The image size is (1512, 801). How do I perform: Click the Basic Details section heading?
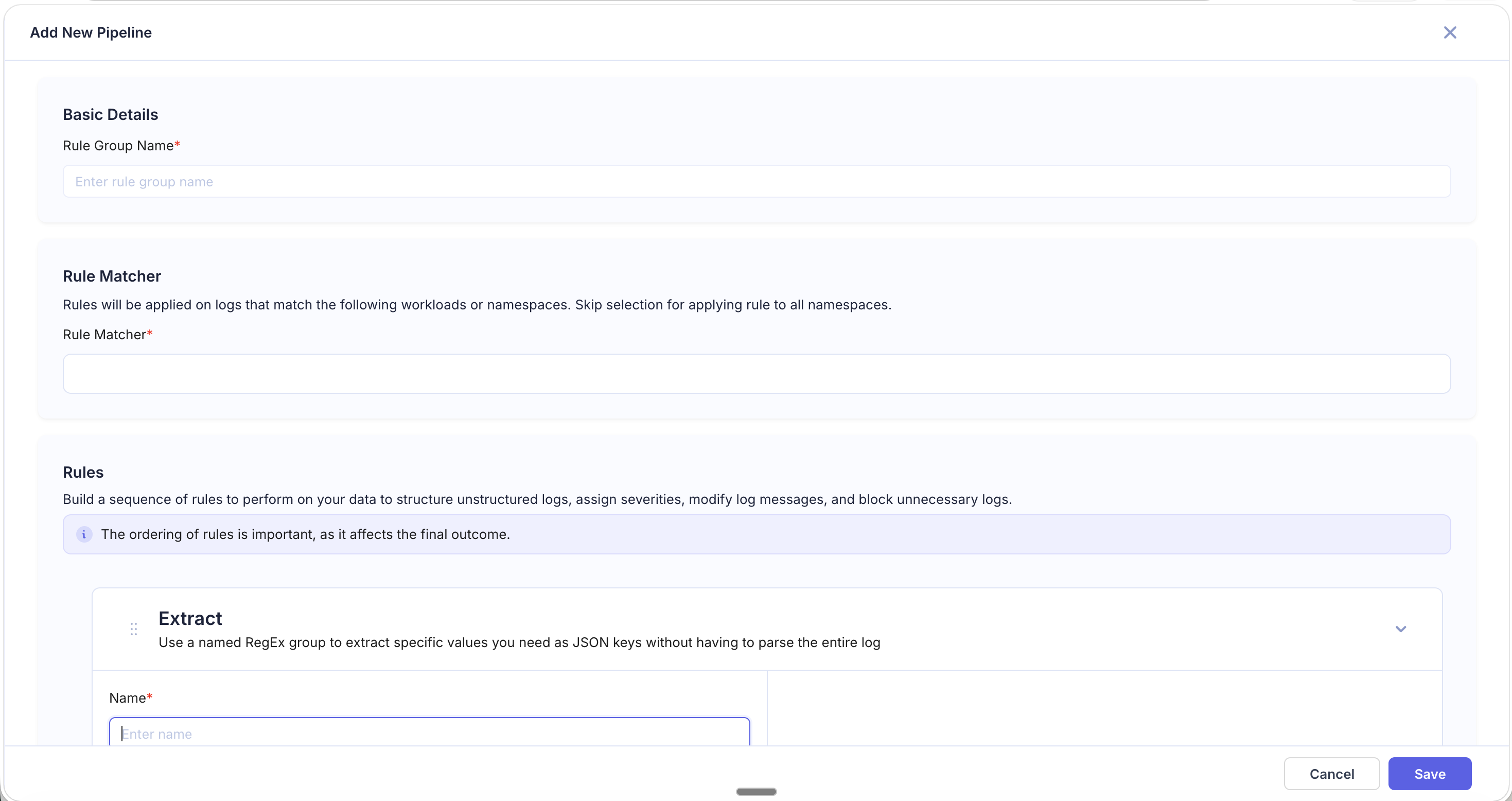[x=110, y=114]
